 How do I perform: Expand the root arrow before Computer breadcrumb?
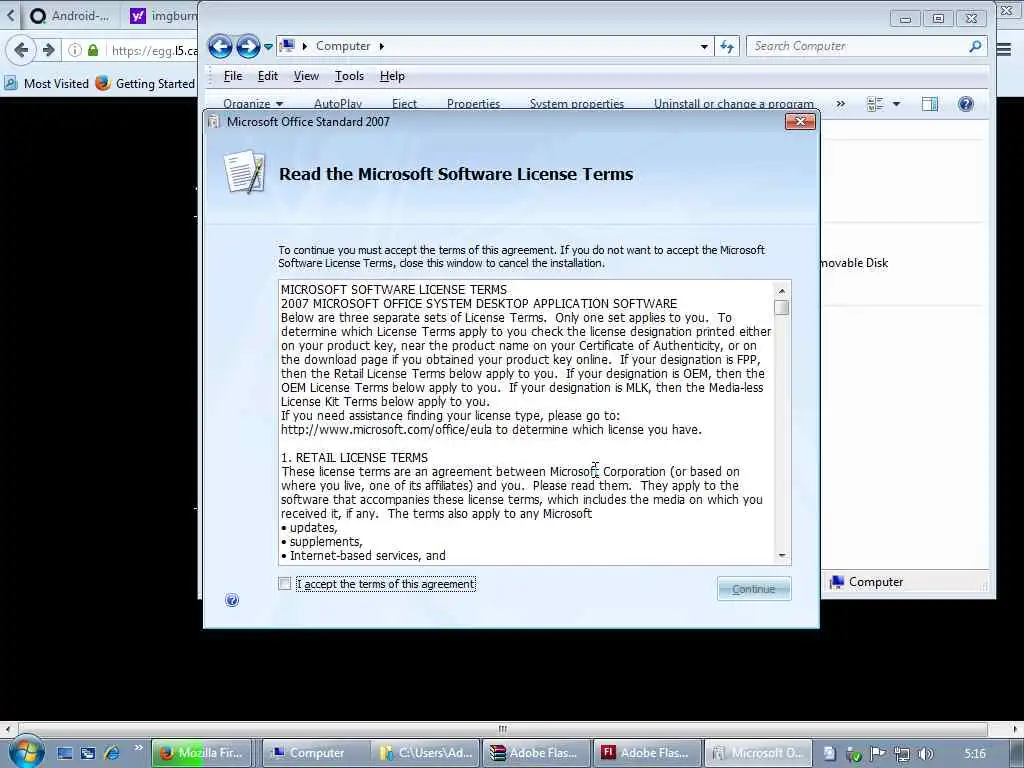pos(304,46)
